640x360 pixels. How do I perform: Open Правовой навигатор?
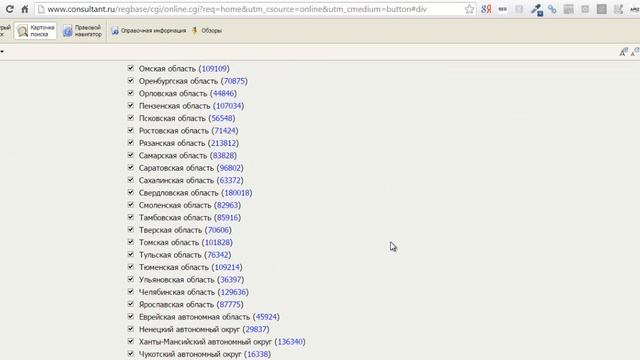coord(82,31)
